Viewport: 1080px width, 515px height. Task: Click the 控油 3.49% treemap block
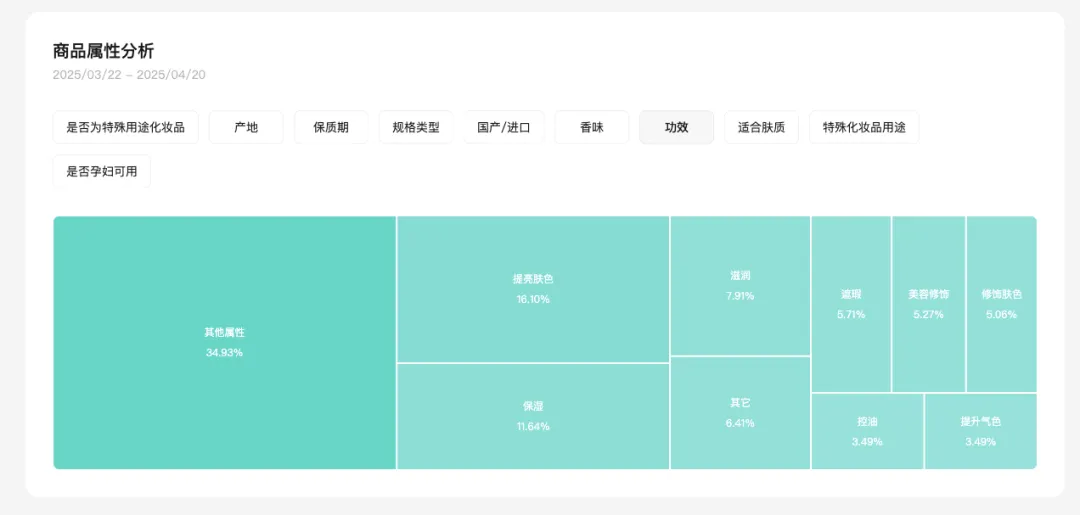[868, 431]
